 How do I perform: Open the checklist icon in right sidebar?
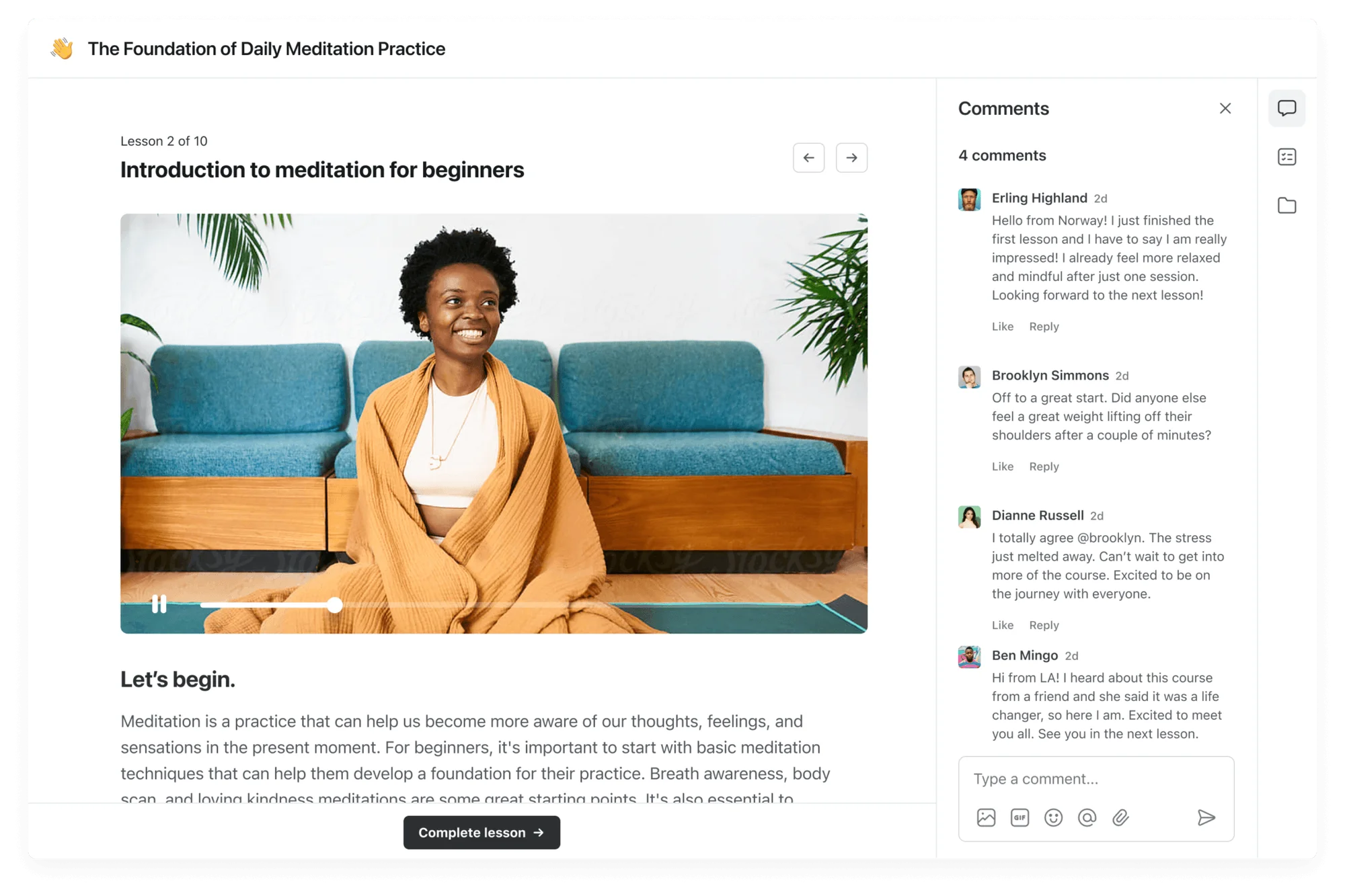(1286, 157)
